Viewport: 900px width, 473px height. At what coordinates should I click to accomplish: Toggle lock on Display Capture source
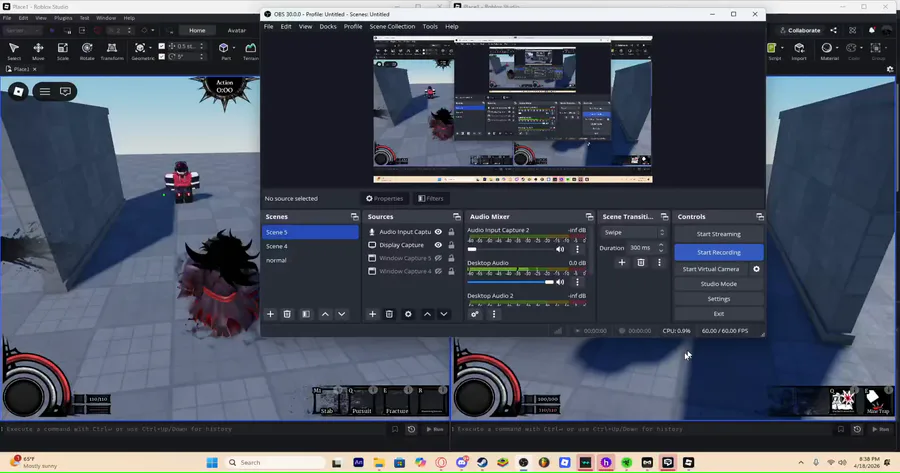click(x=451, y=245)
